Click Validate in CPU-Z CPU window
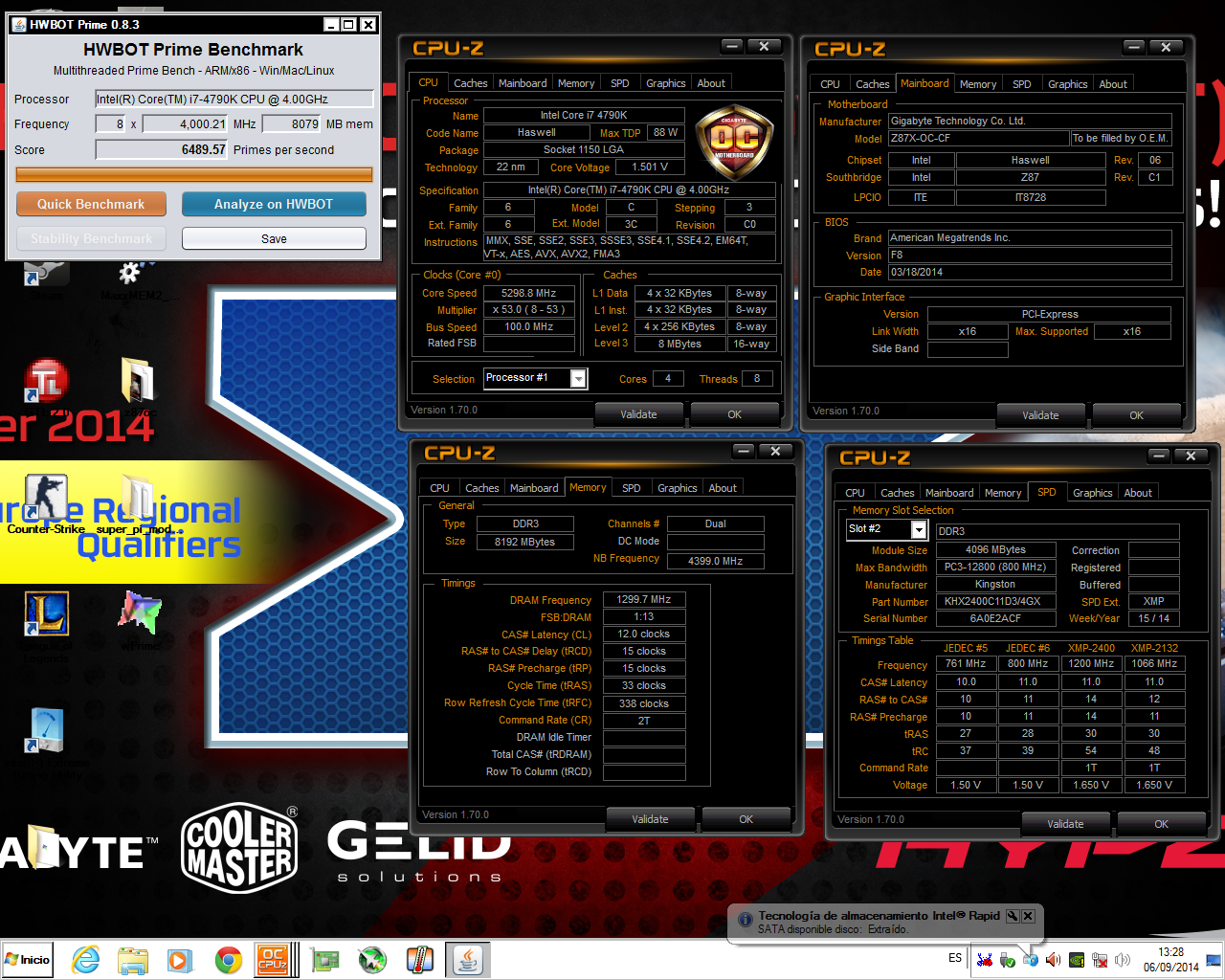The height and width of the screenshot is (980, 1225). click(x=638, y=414)
